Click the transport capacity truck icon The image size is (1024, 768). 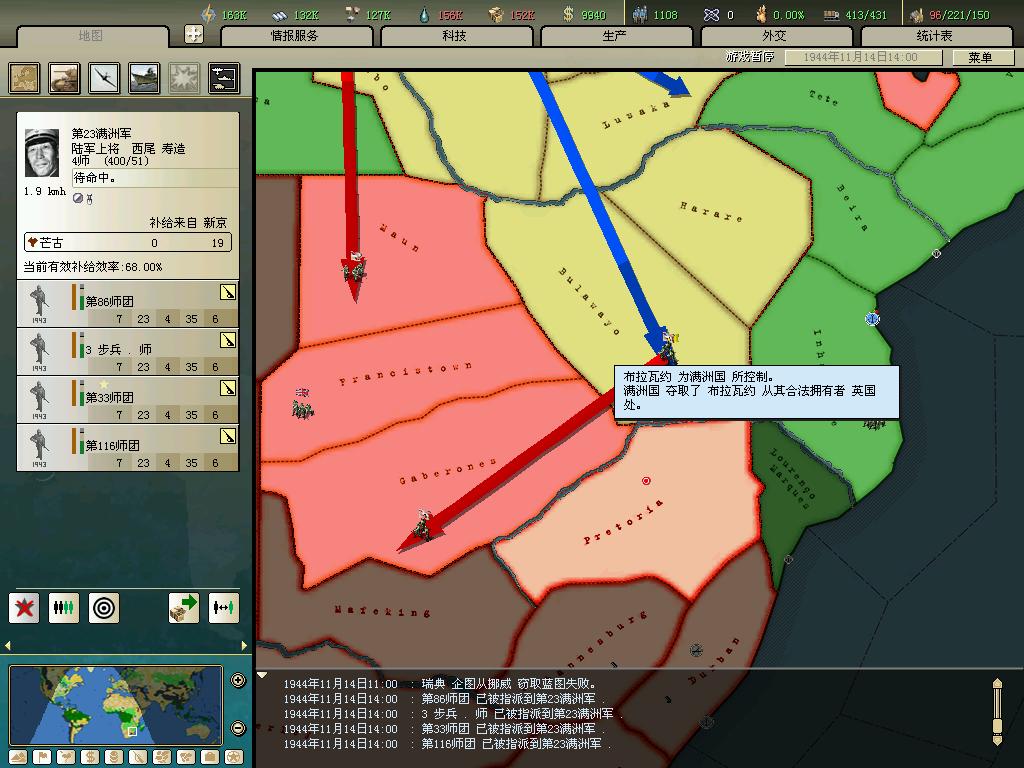pos(831,15)
